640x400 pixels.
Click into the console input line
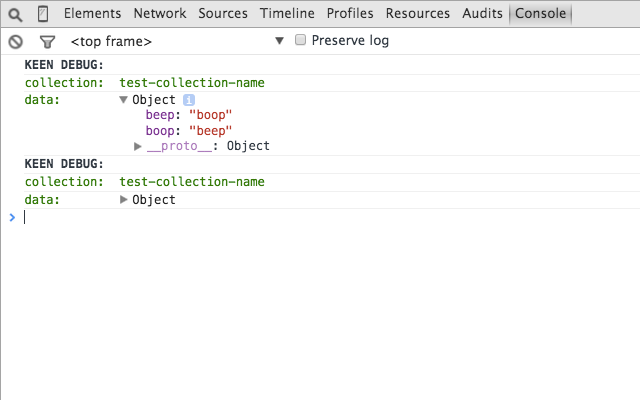point(331,218)
